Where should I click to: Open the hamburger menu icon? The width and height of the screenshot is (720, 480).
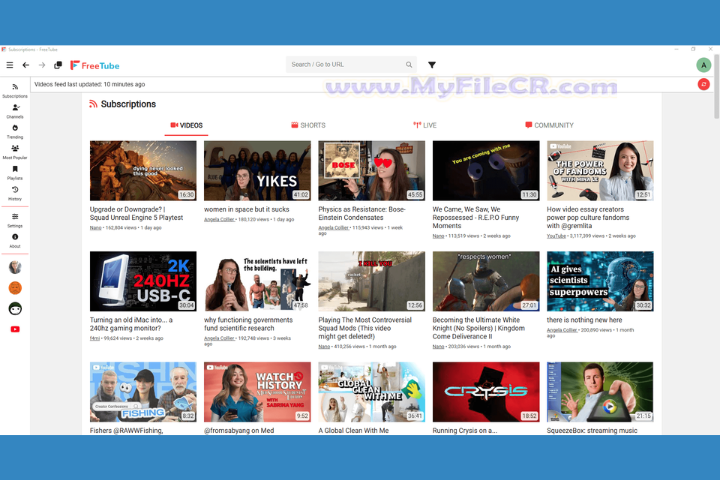click(x=10, y=65)
